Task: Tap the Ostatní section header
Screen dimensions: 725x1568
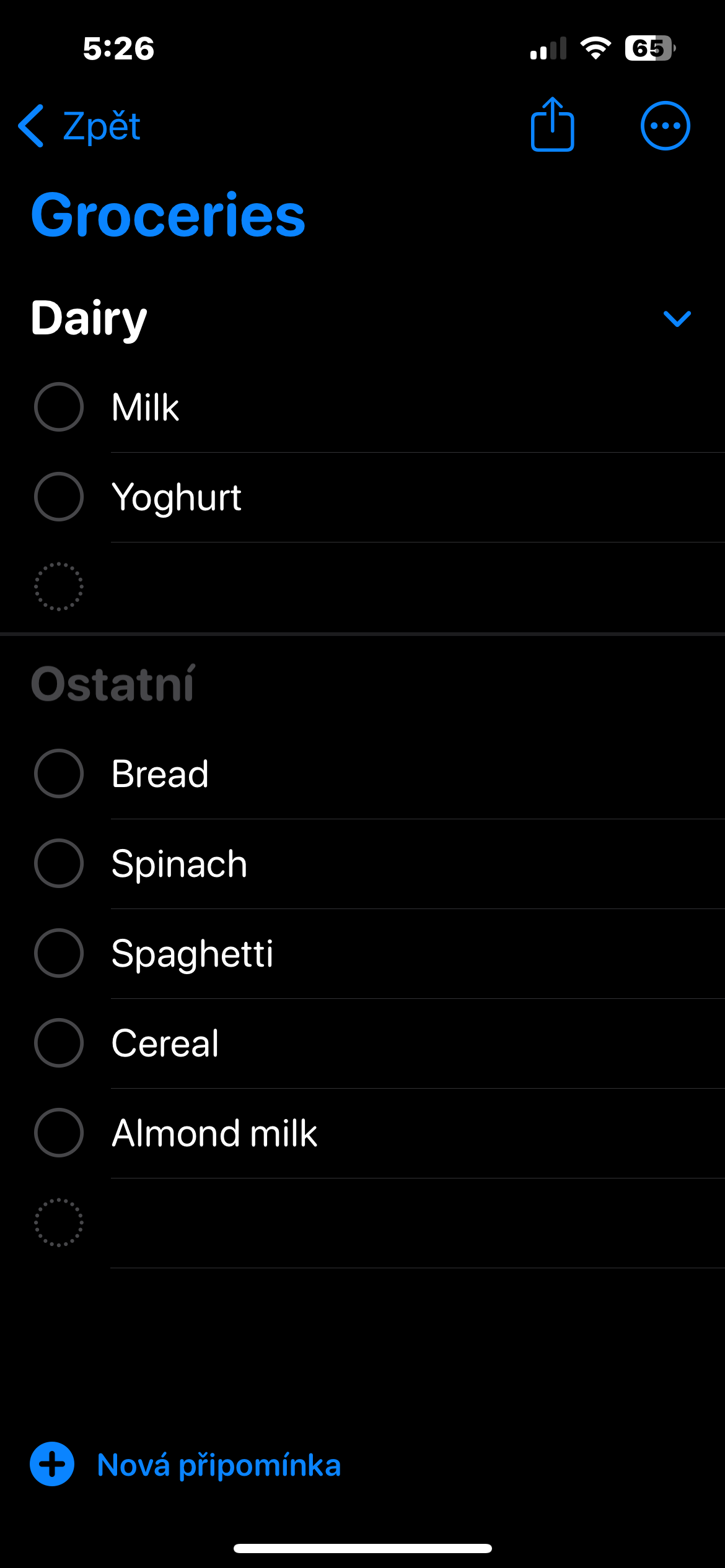Action: [113, 684]
